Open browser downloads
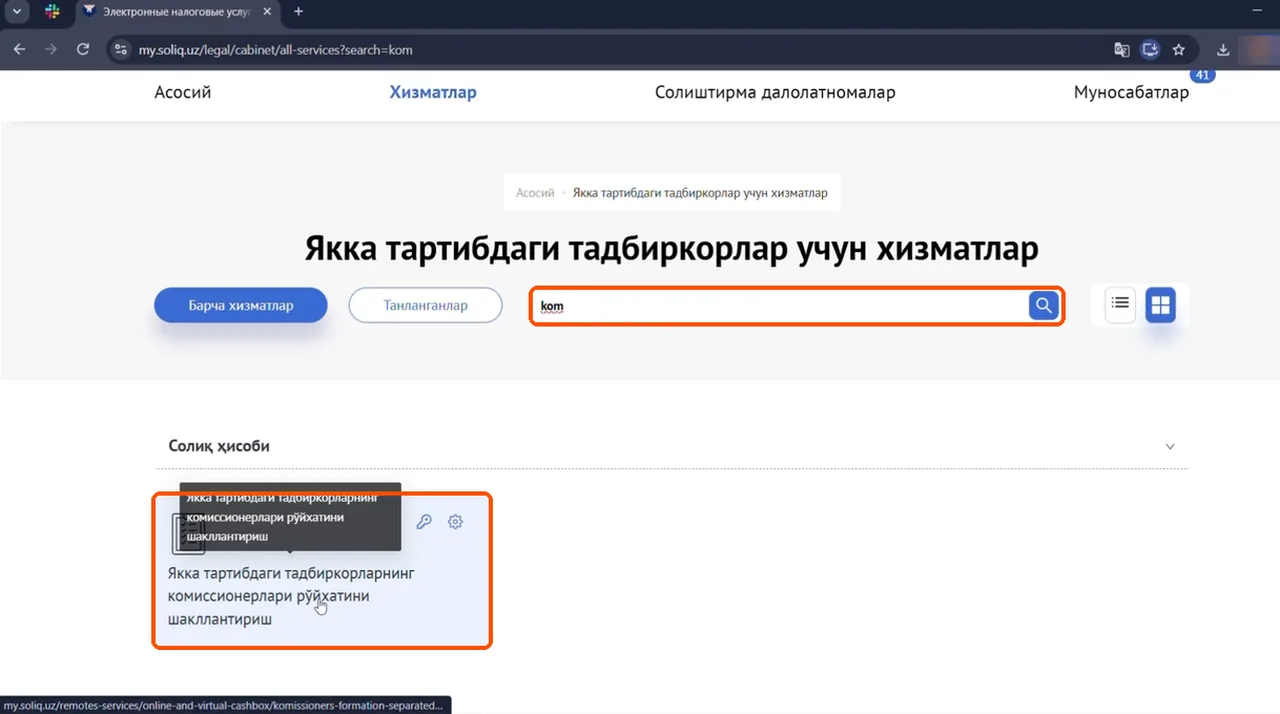This screenshot has width=1280, height=714. (1223, 49)
